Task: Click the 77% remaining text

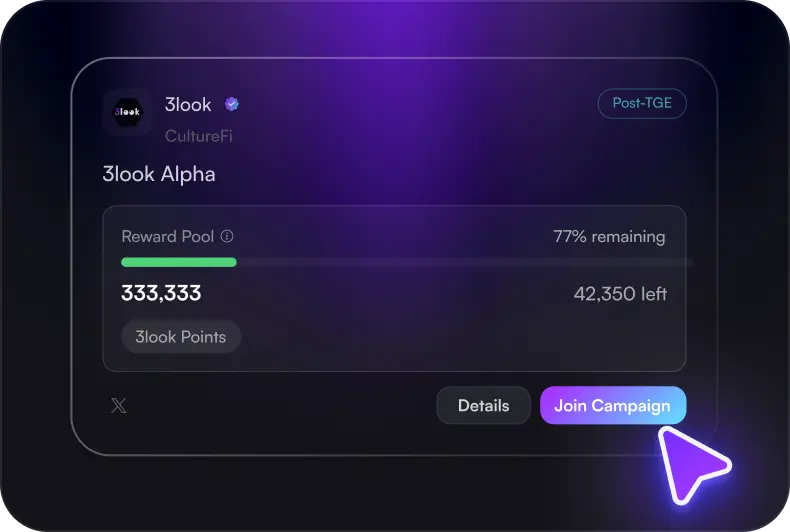Action: tap(609, 237)
